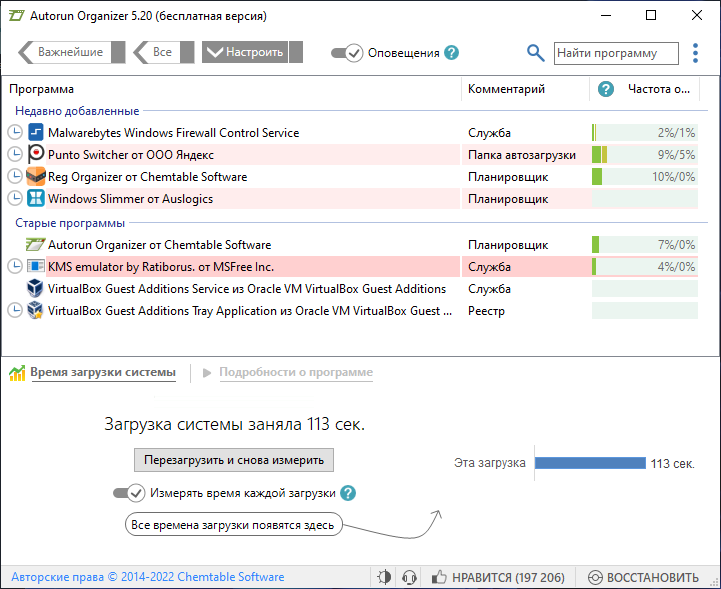Image resolution: width=721 pixels, height=589 pixels.
Task: Click the clock icon beside Malwarebytes row
Action: (15, 132)
